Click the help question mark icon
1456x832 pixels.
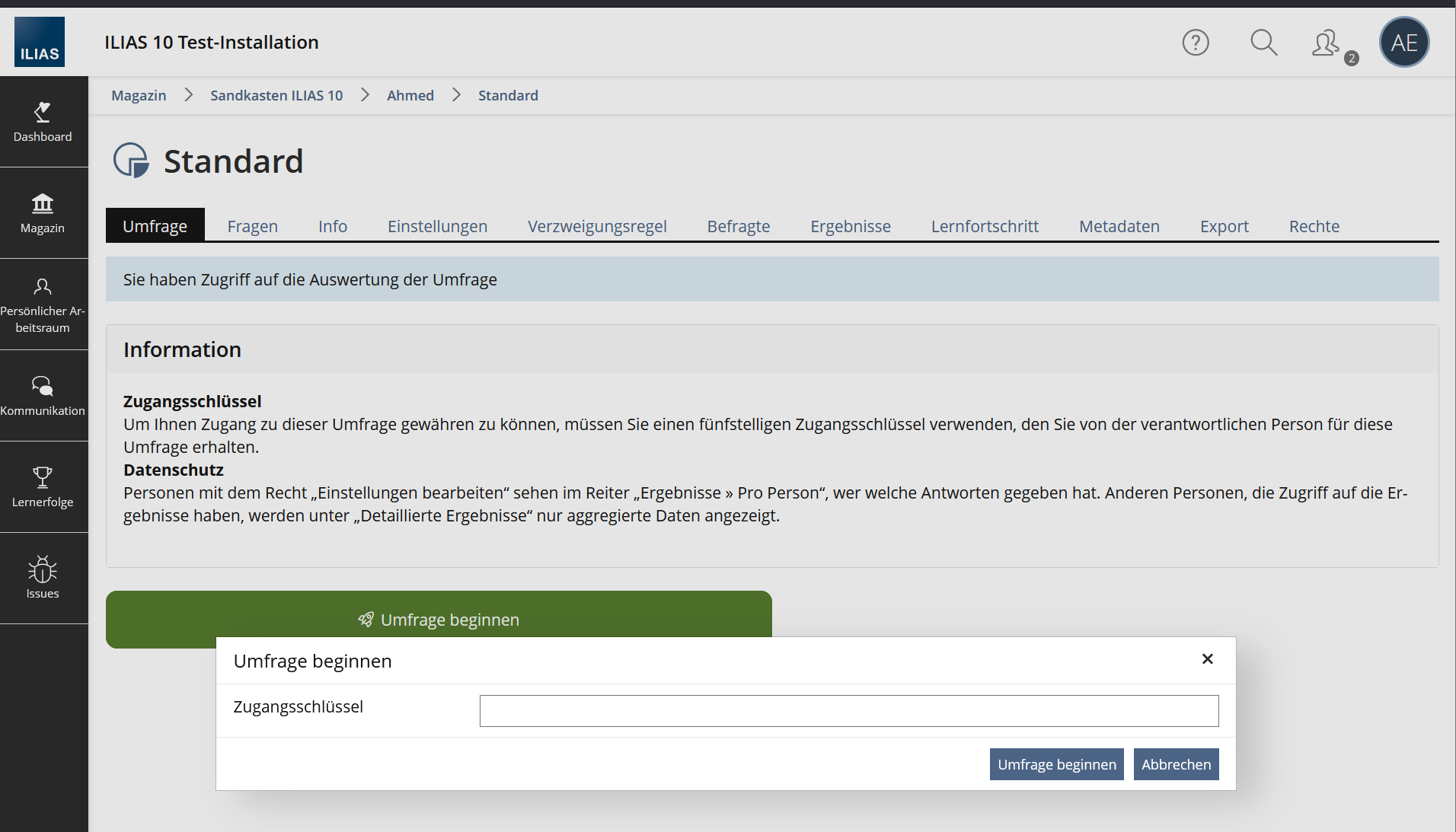[x=1196, y=43]
